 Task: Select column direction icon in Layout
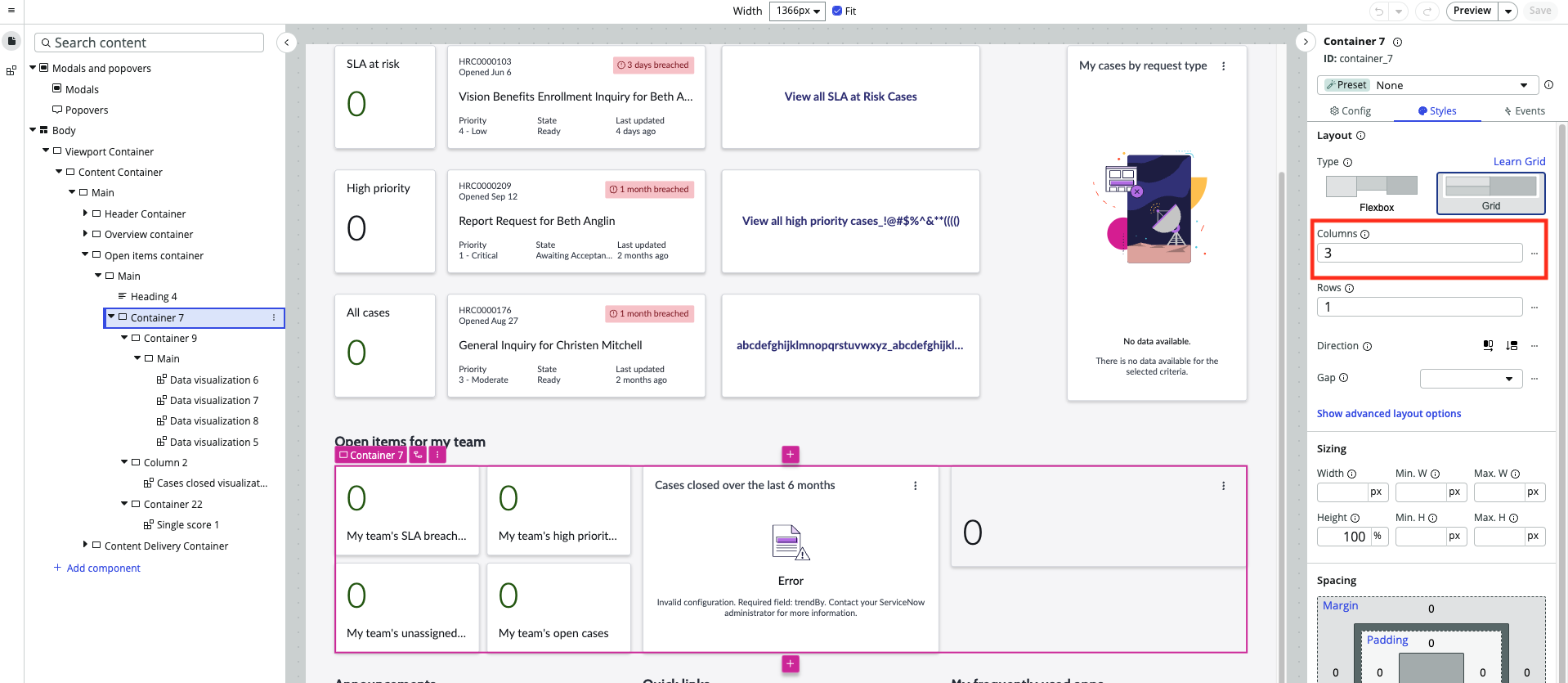click(x=1512, y=346)
